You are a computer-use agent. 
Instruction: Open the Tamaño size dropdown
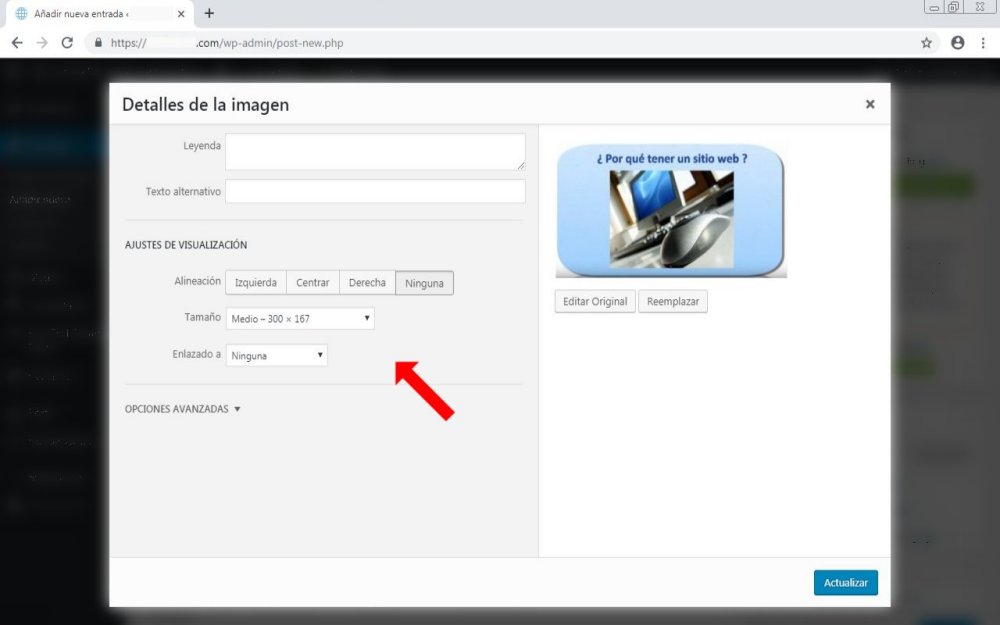(300, 318)
